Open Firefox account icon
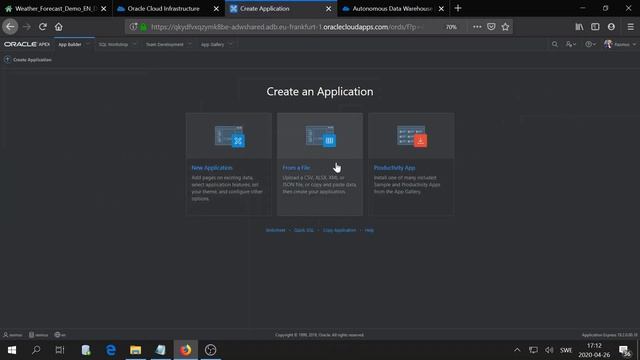 pyautogui.click(x=611, y=27)
